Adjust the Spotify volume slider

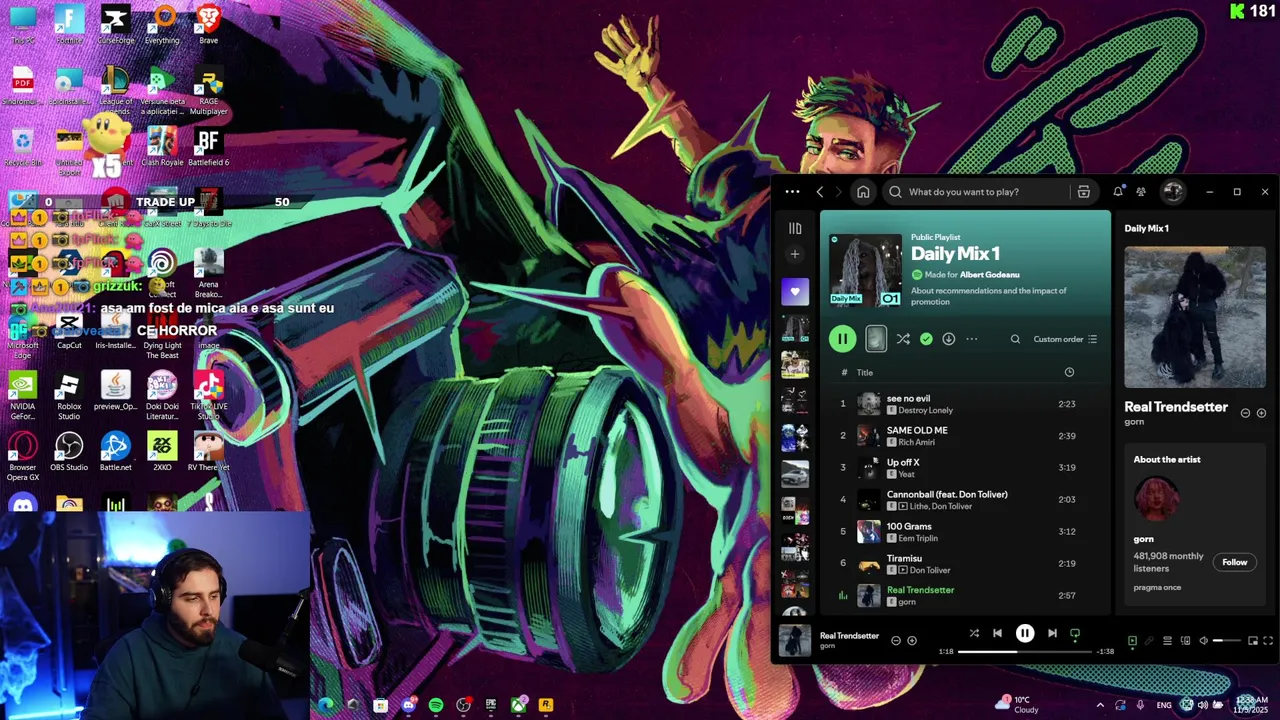1227,641
